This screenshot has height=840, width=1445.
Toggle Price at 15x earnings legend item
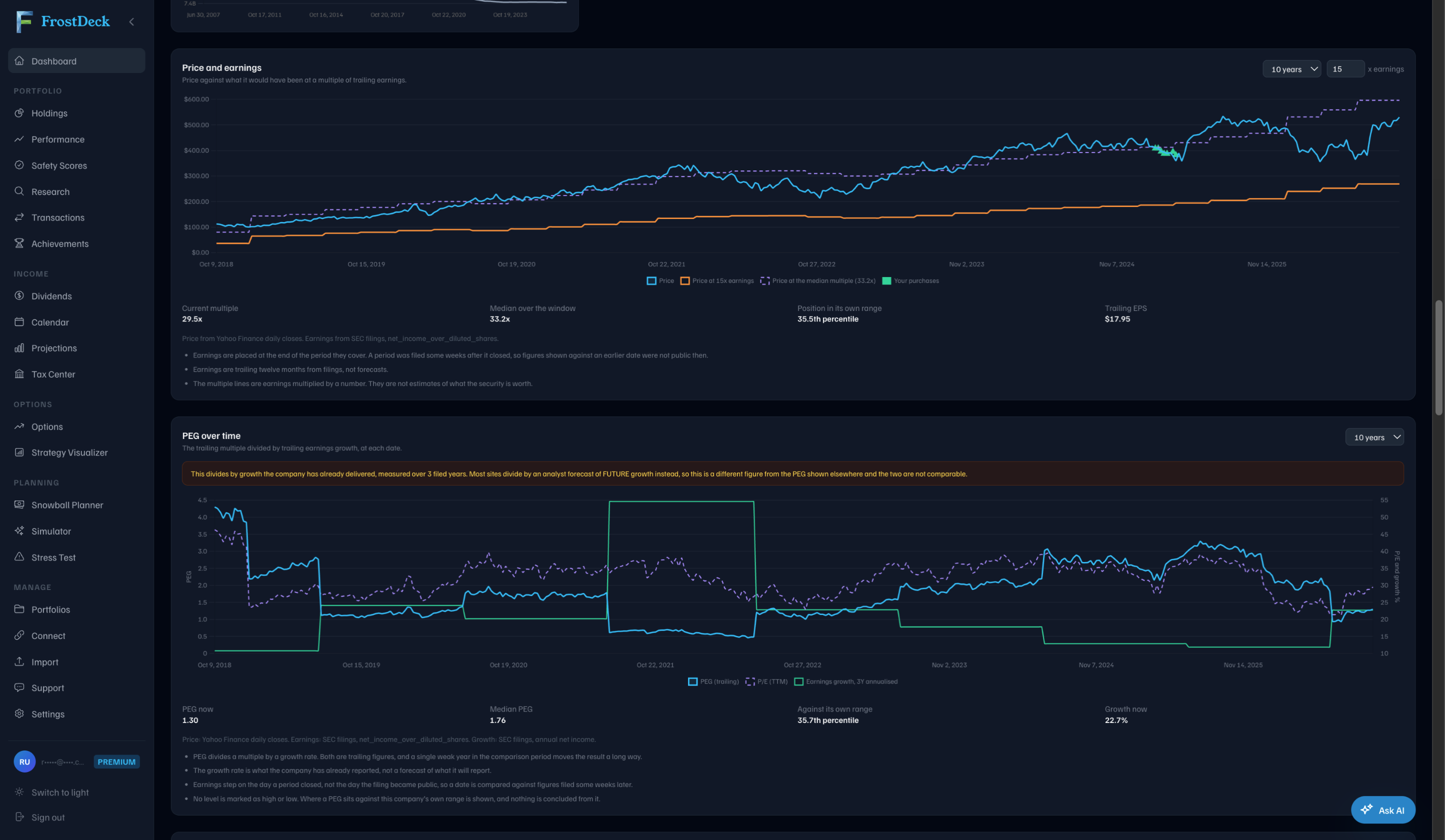(x=717, y=281)
